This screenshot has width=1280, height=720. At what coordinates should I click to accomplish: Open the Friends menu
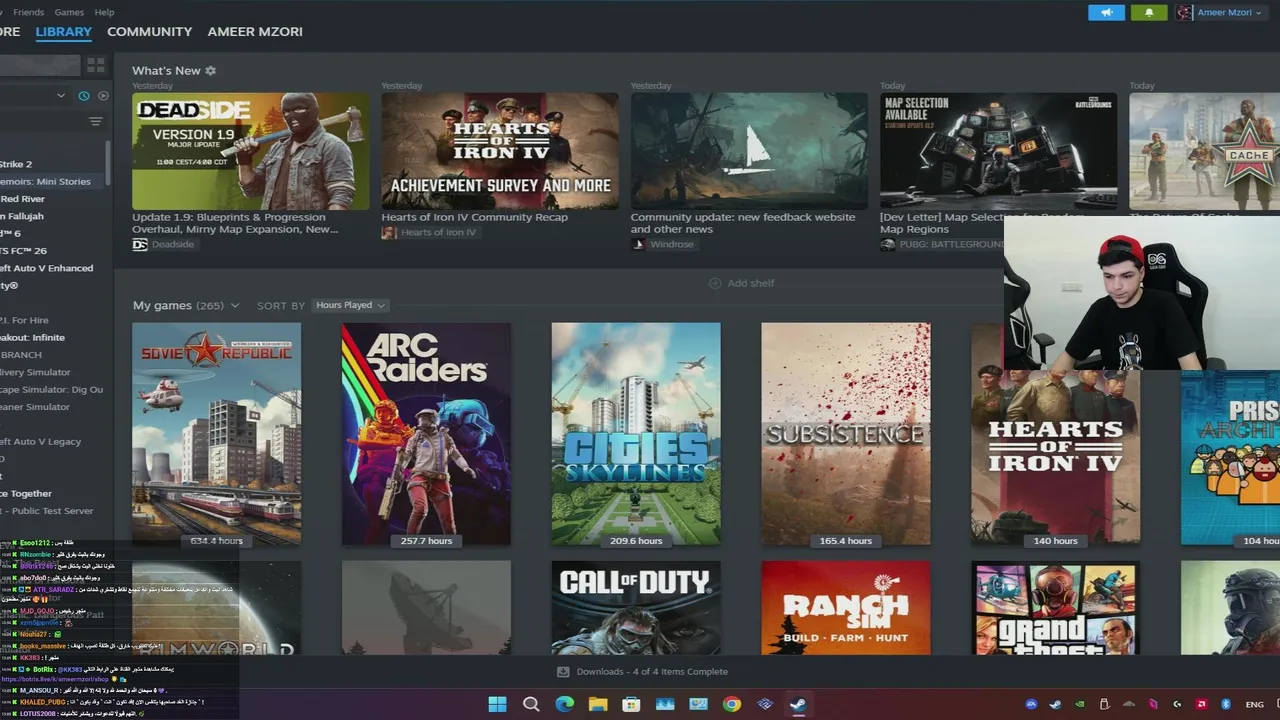(x=28, y=12)
